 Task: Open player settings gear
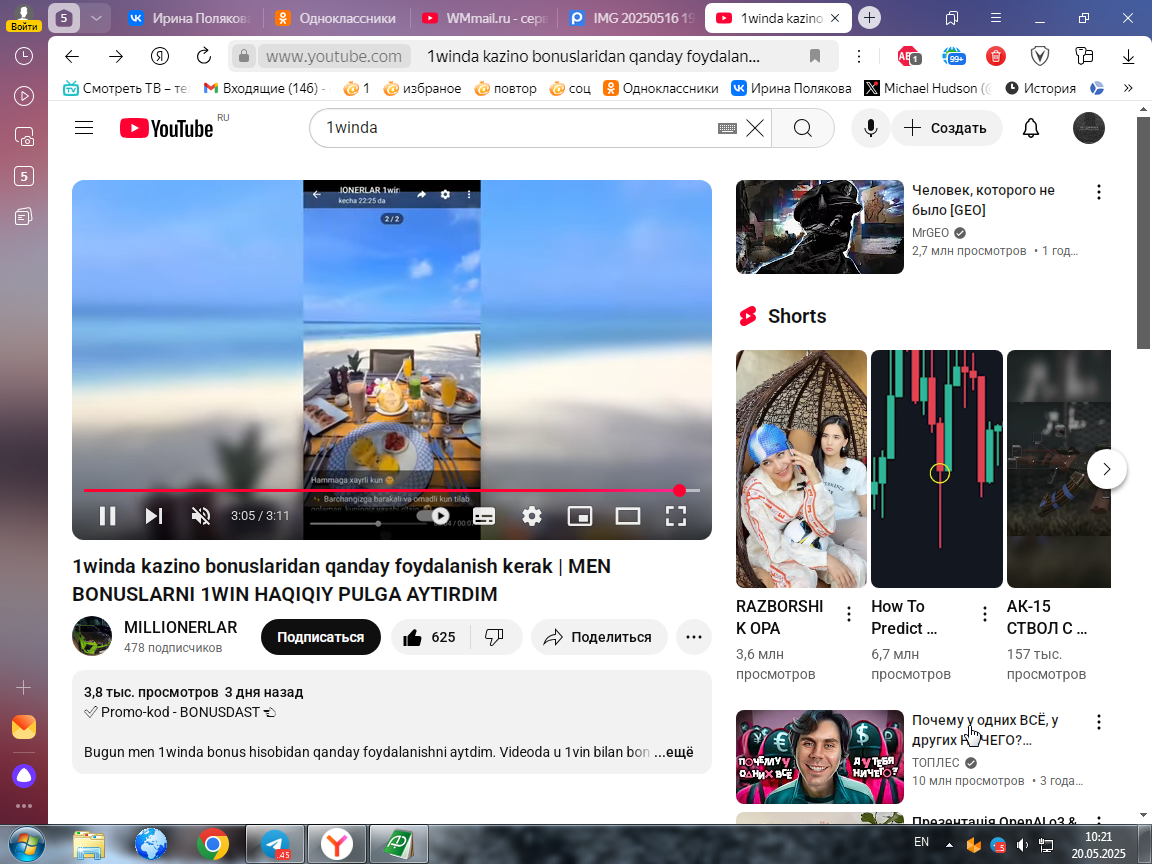click(x=532, y=516)
